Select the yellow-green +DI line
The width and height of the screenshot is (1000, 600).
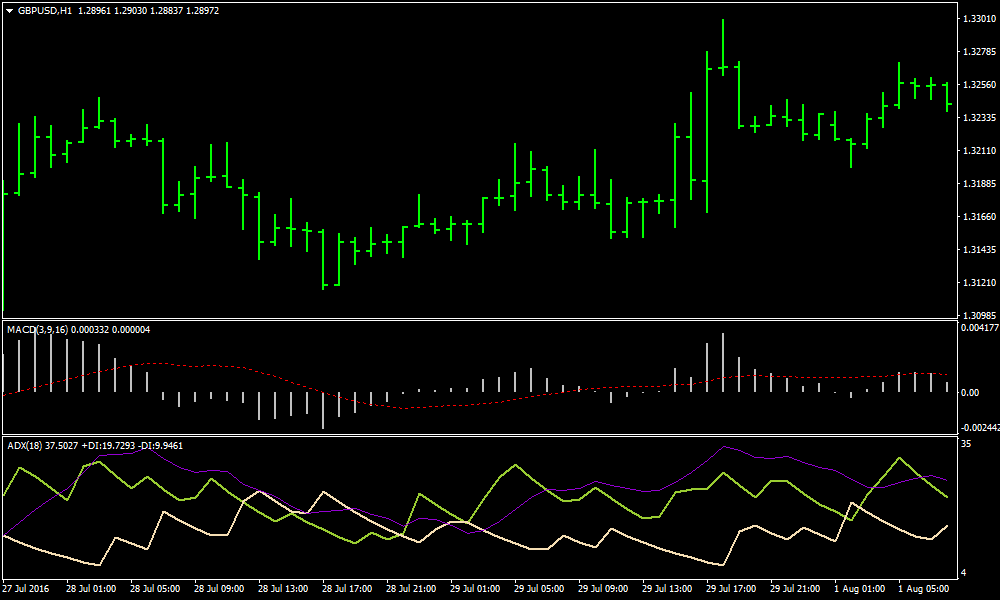(515, 466)
